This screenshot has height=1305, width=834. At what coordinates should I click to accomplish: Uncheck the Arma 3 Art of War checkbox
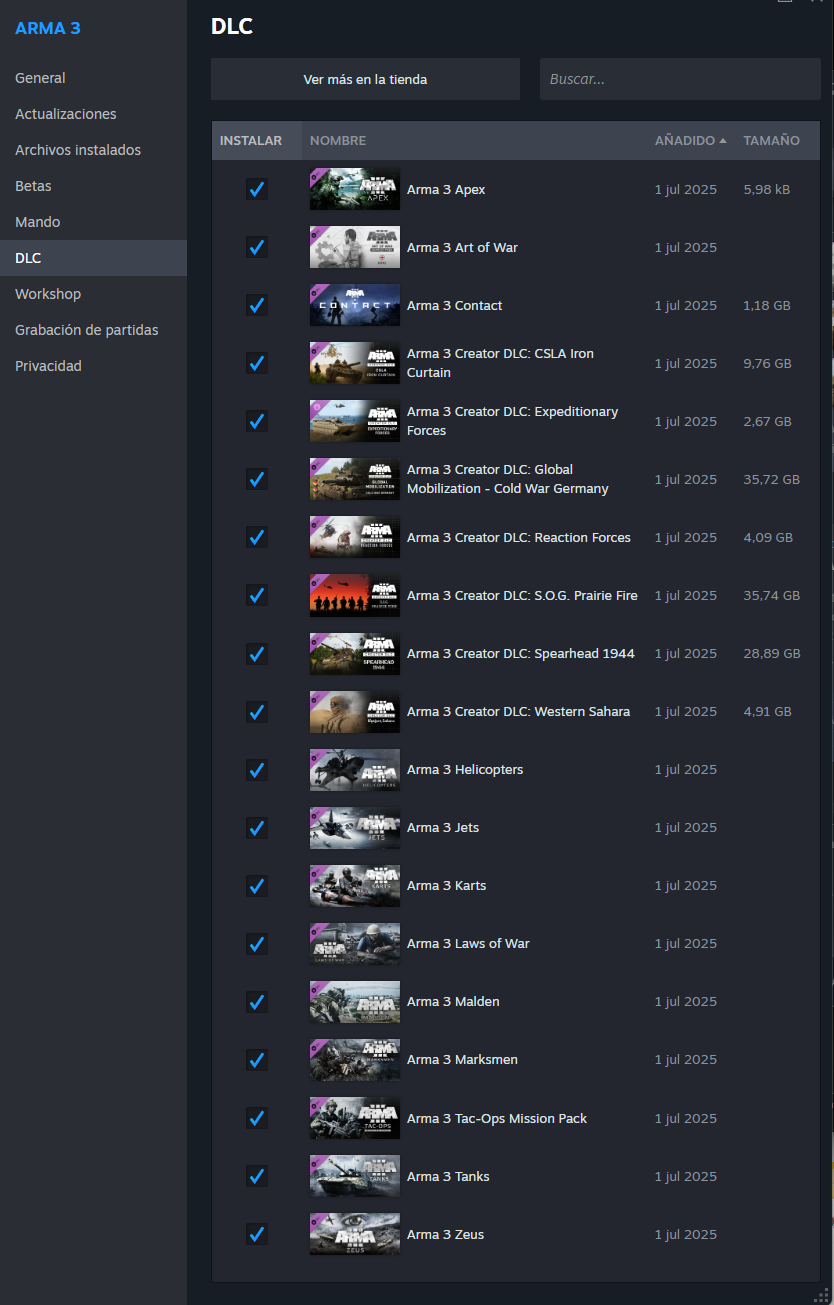(257, 247)
